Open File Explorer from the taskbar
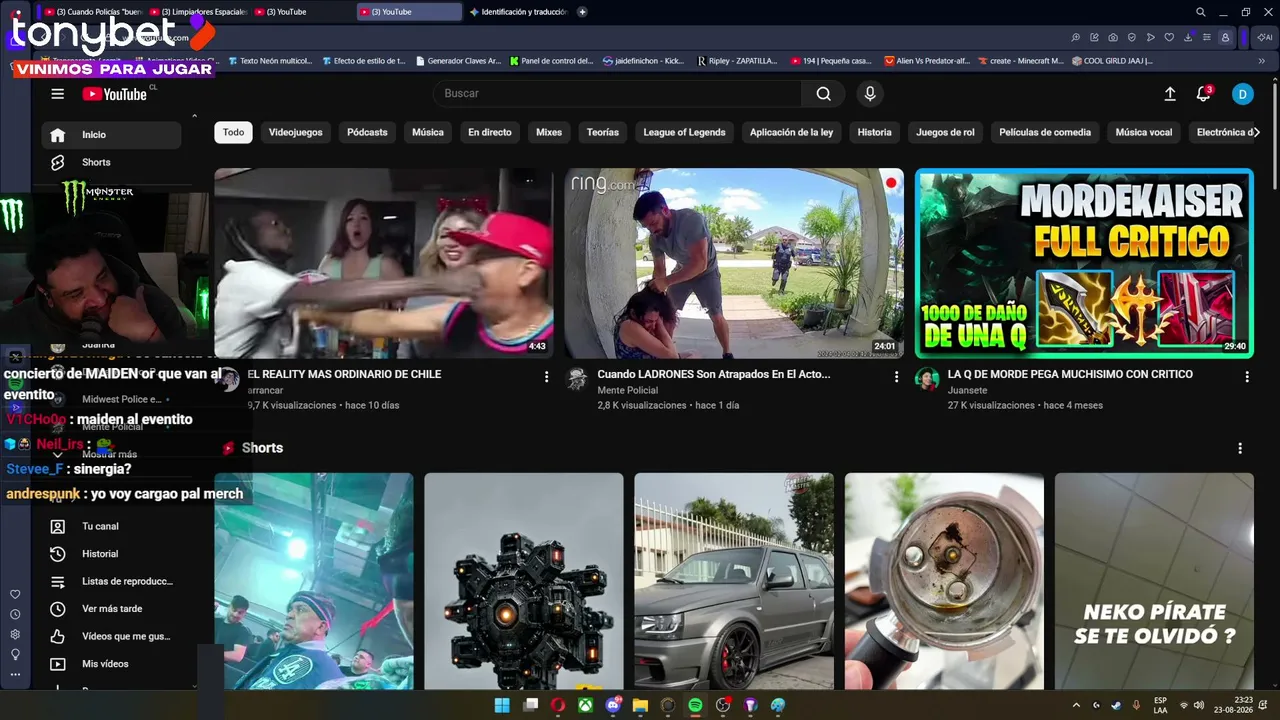 tap(640, 705)
